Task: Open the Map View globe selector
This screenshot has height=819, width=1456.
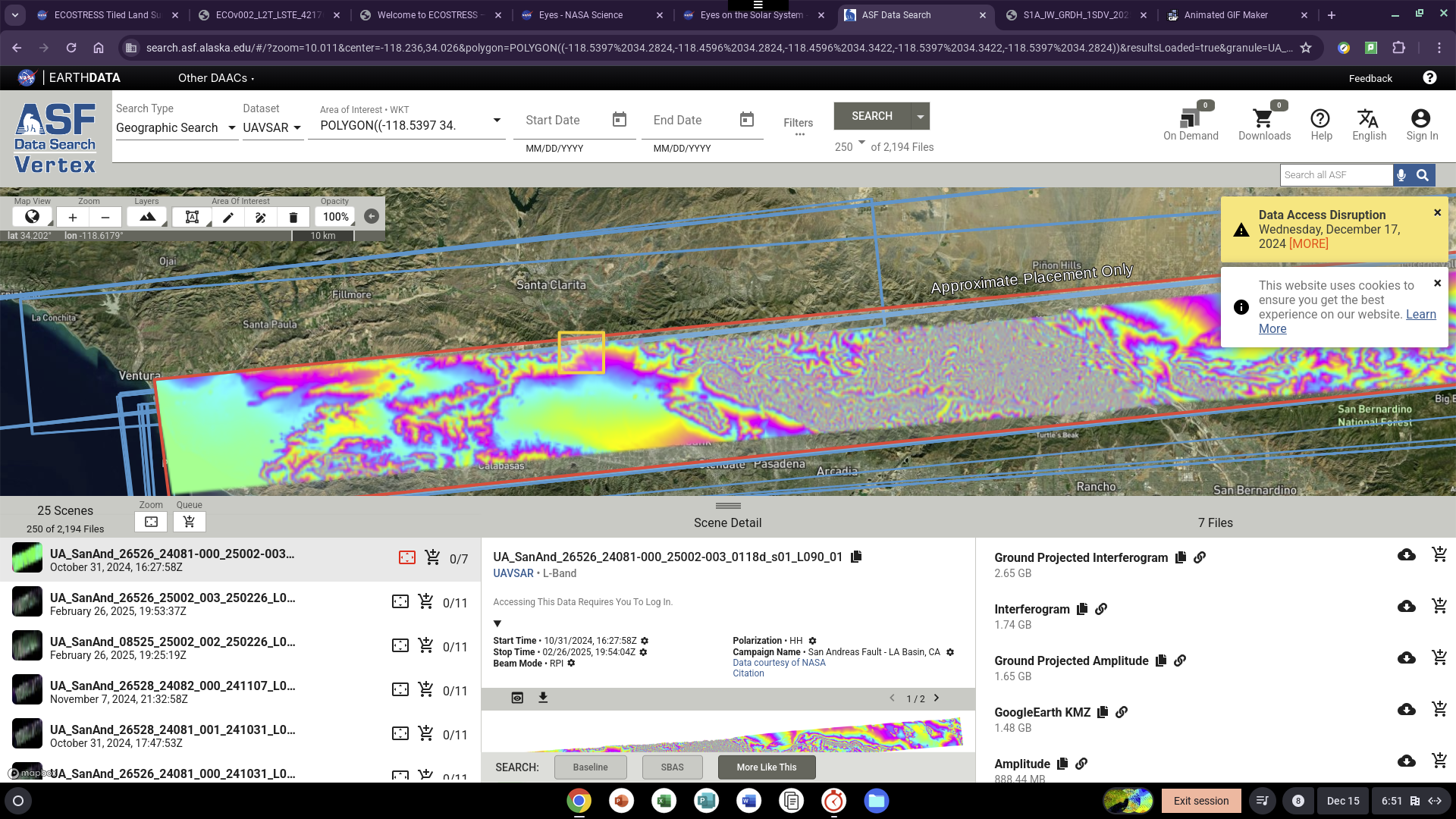Action: (x=33, y=217)
